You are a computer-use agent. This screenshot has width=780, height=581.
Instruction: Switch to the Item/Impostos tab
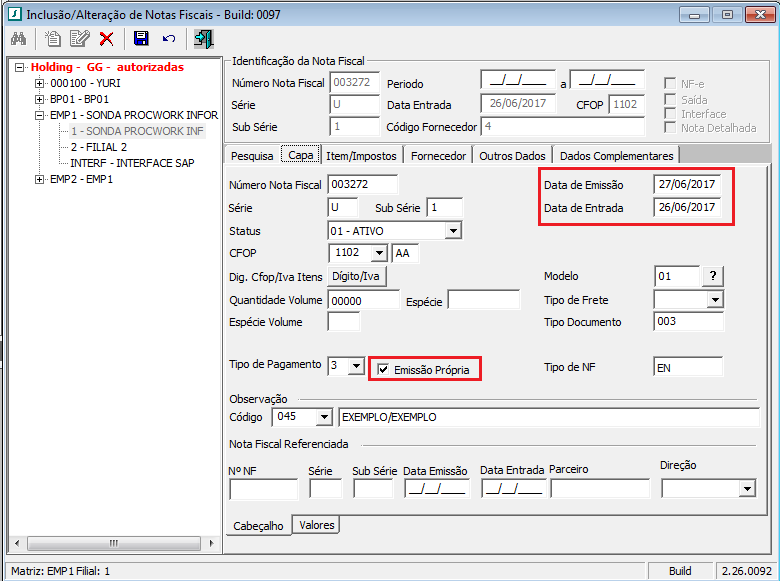pos(361,155)
